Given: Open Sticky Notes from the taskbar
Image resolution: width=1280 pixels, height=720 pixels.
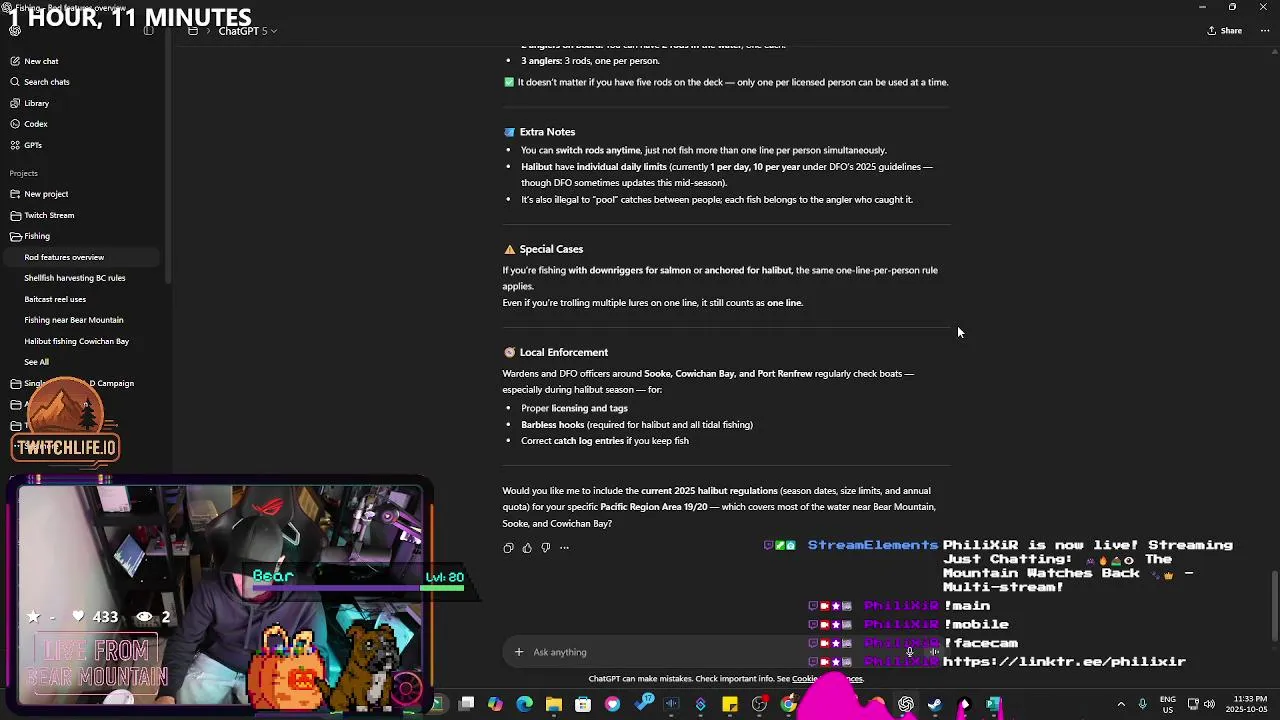Looking at the screenshot, I should (x=730, y=705).
